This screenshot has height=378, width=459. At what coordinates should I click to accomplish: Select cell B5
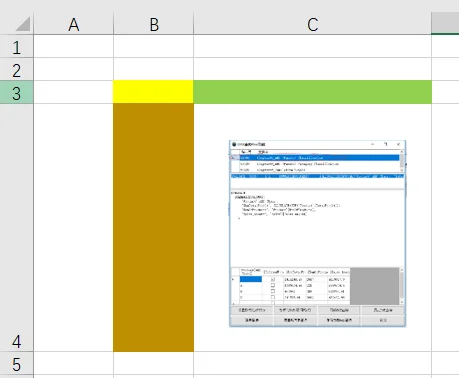pyautogui.click(x=153, y=363)
